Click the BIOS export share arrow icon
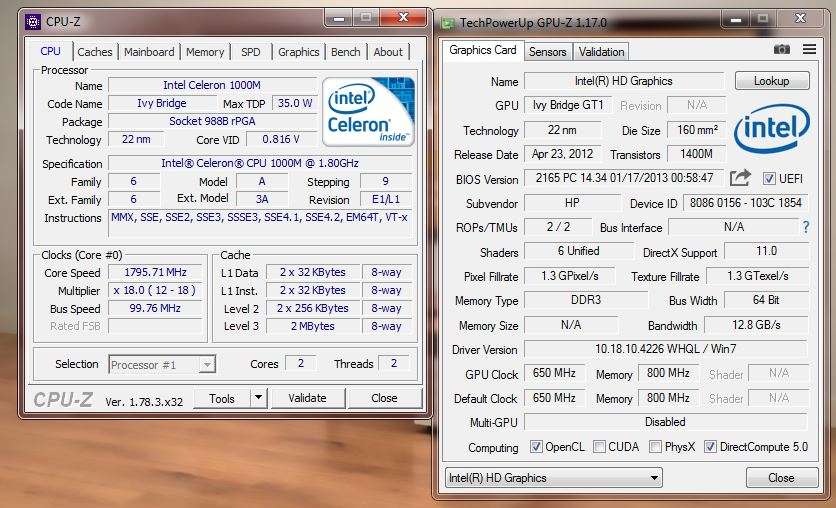The height and width of the screenshot is (508, 836). click(740, 178)
